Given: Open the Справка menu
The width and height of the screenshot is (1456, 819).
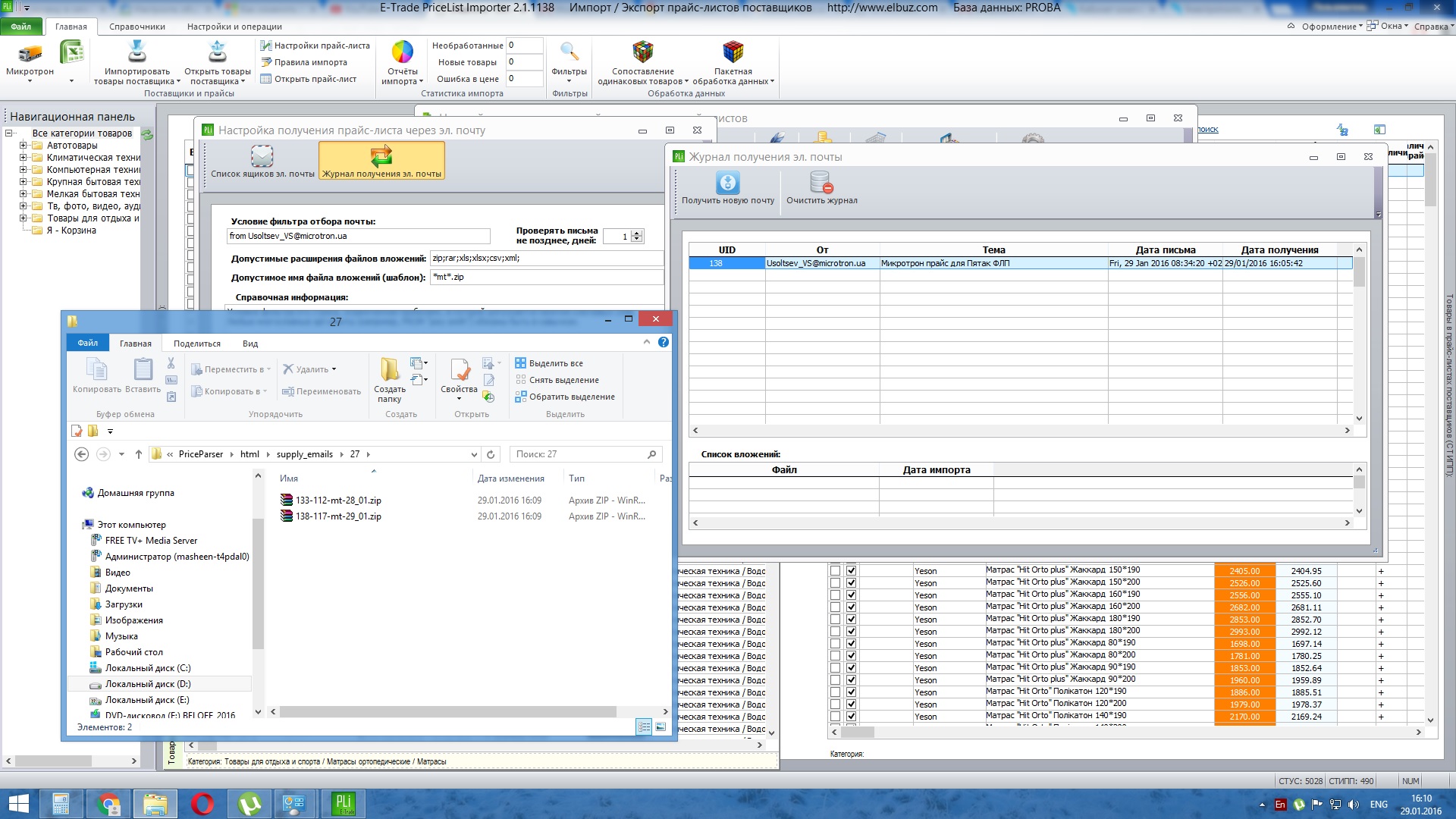Looking at the screenshot, I should 1433,27.
